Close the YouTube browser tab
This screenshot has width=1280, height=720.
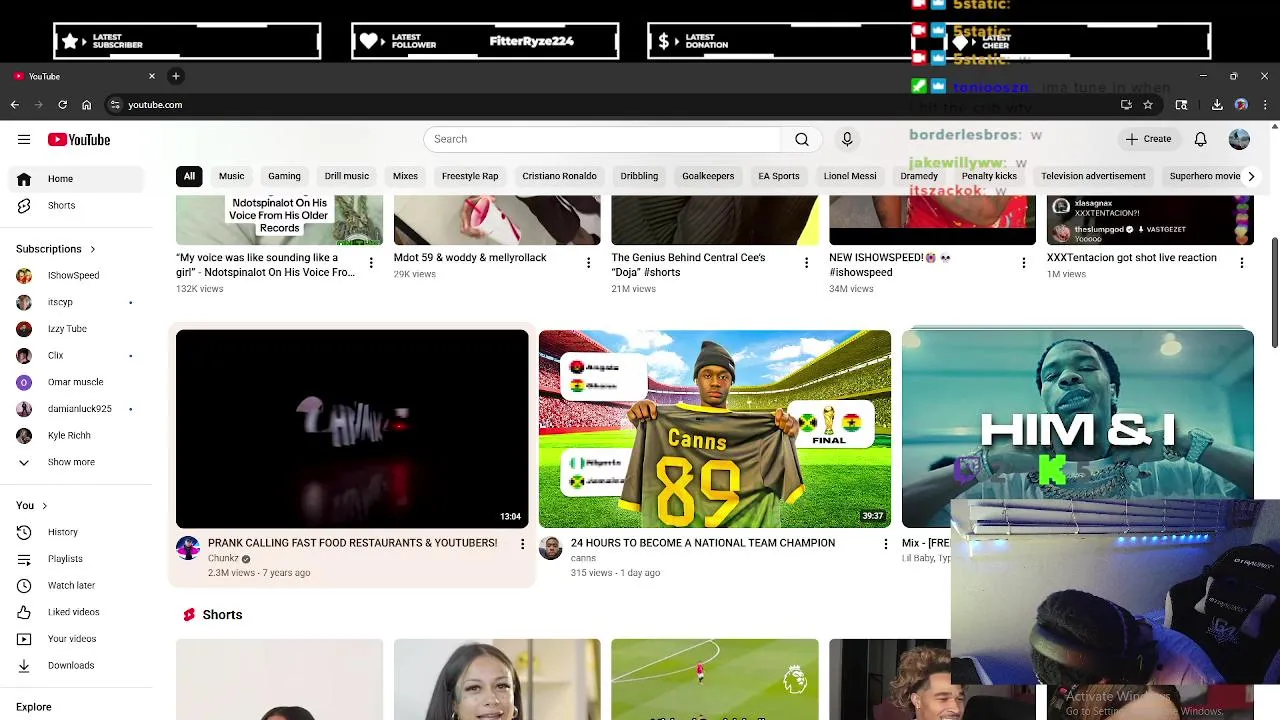tap(152, 76)
